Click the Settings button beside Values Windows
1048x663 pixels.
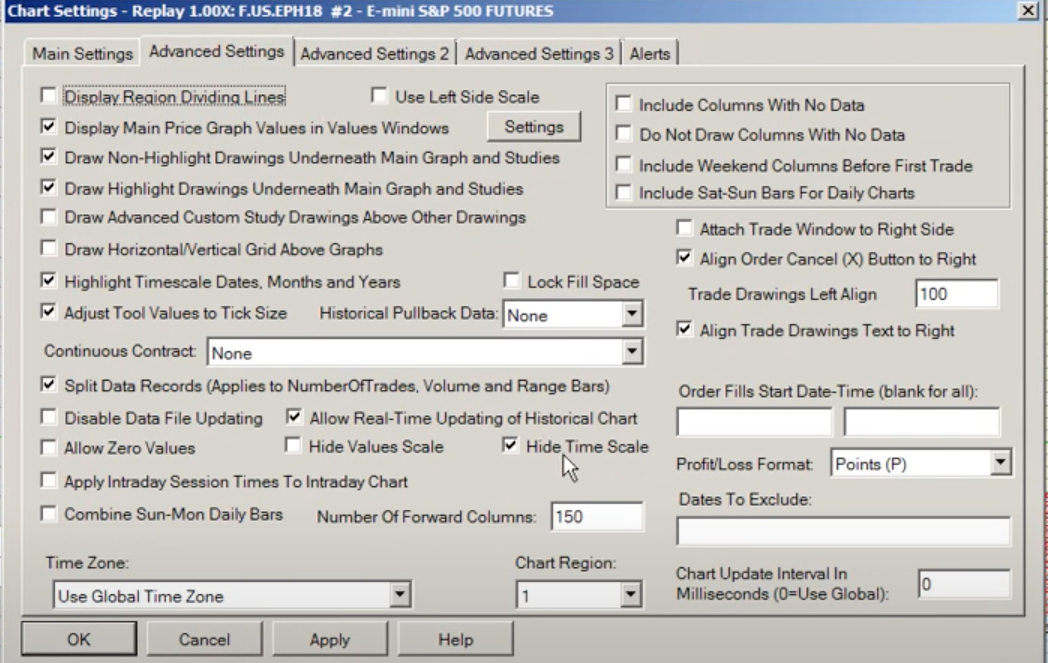coord(533,126)
